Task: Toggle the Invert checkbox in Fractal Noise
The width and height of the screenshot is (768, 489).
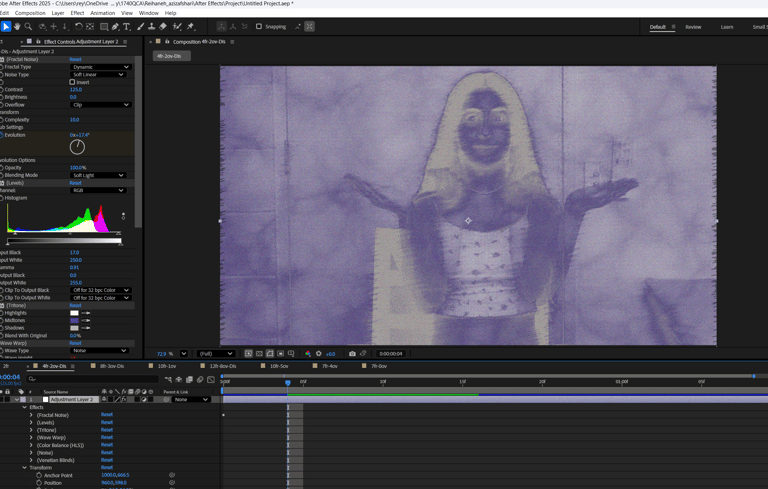Action: click(72, 82)
